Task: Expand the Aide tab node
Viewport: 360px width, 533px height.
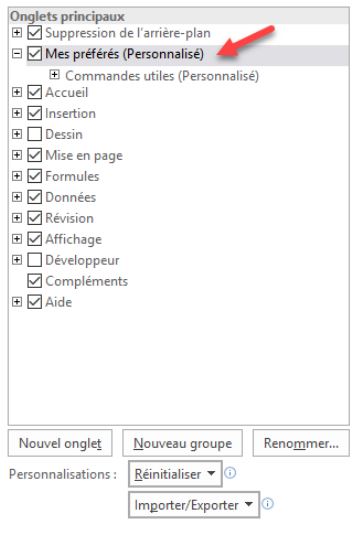Action: click(x=17, y=302)
